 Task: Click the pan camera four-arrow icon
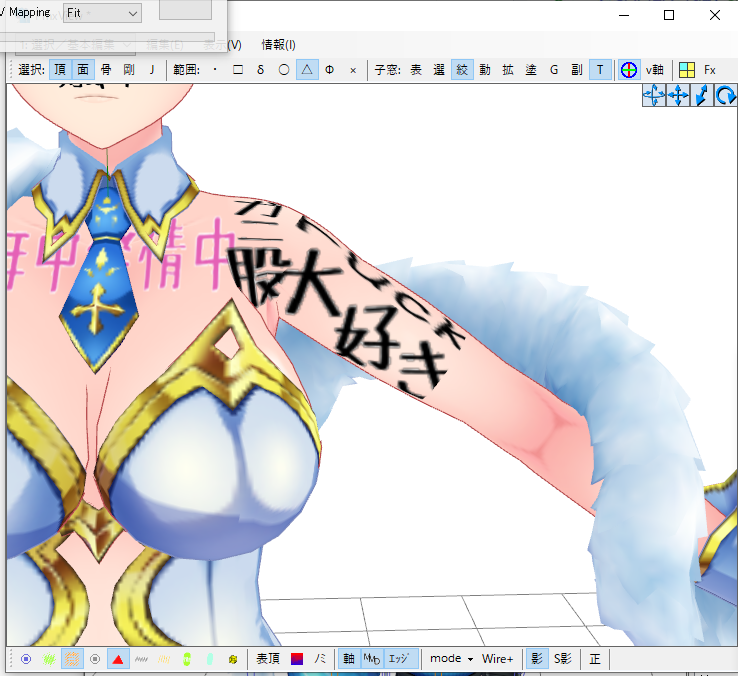654,96
